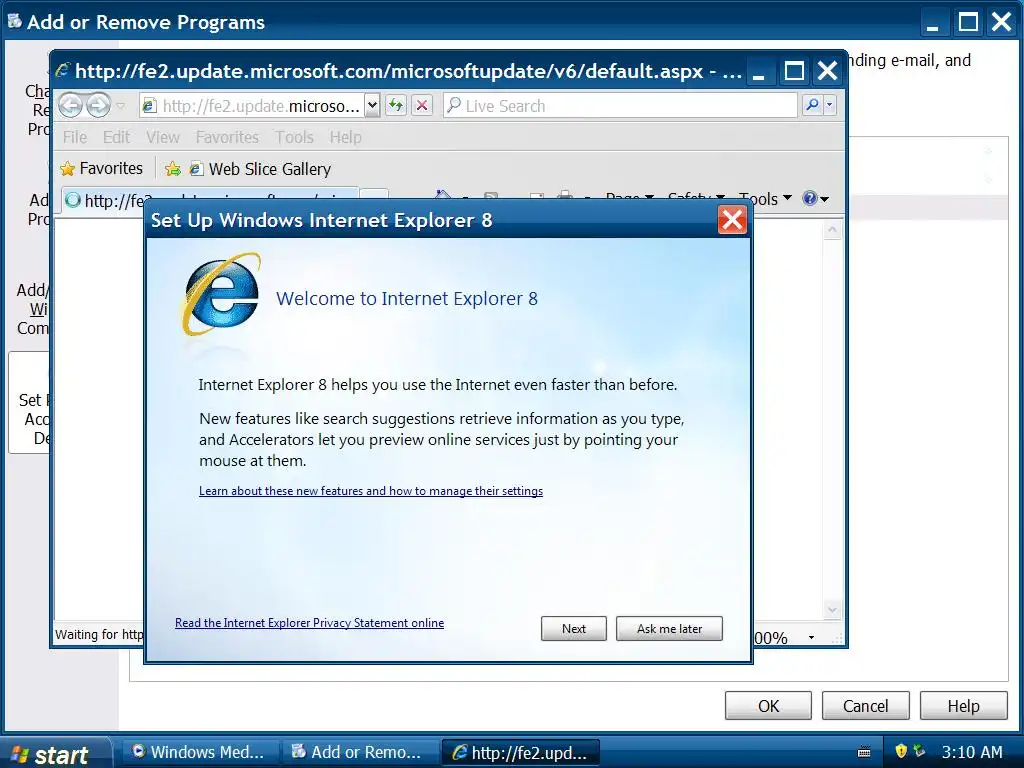Select the http://fe2 browser tab
Image resolution: width=1024 pixels, height=768 pixels.
click(x=210, y=200)
